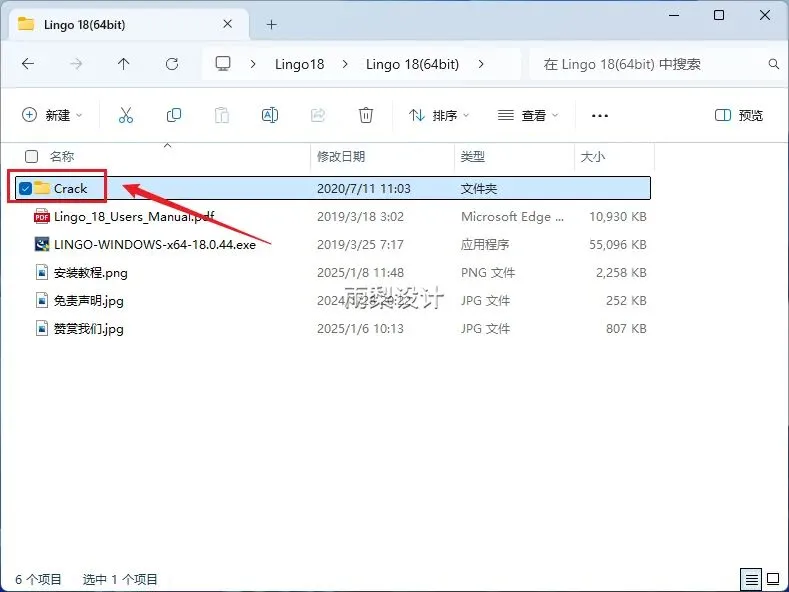Expand chevron after Lingo 18(64bit) breadcrumb
Viewport: 789px width, 592px height.
click(x=481, y=64)
